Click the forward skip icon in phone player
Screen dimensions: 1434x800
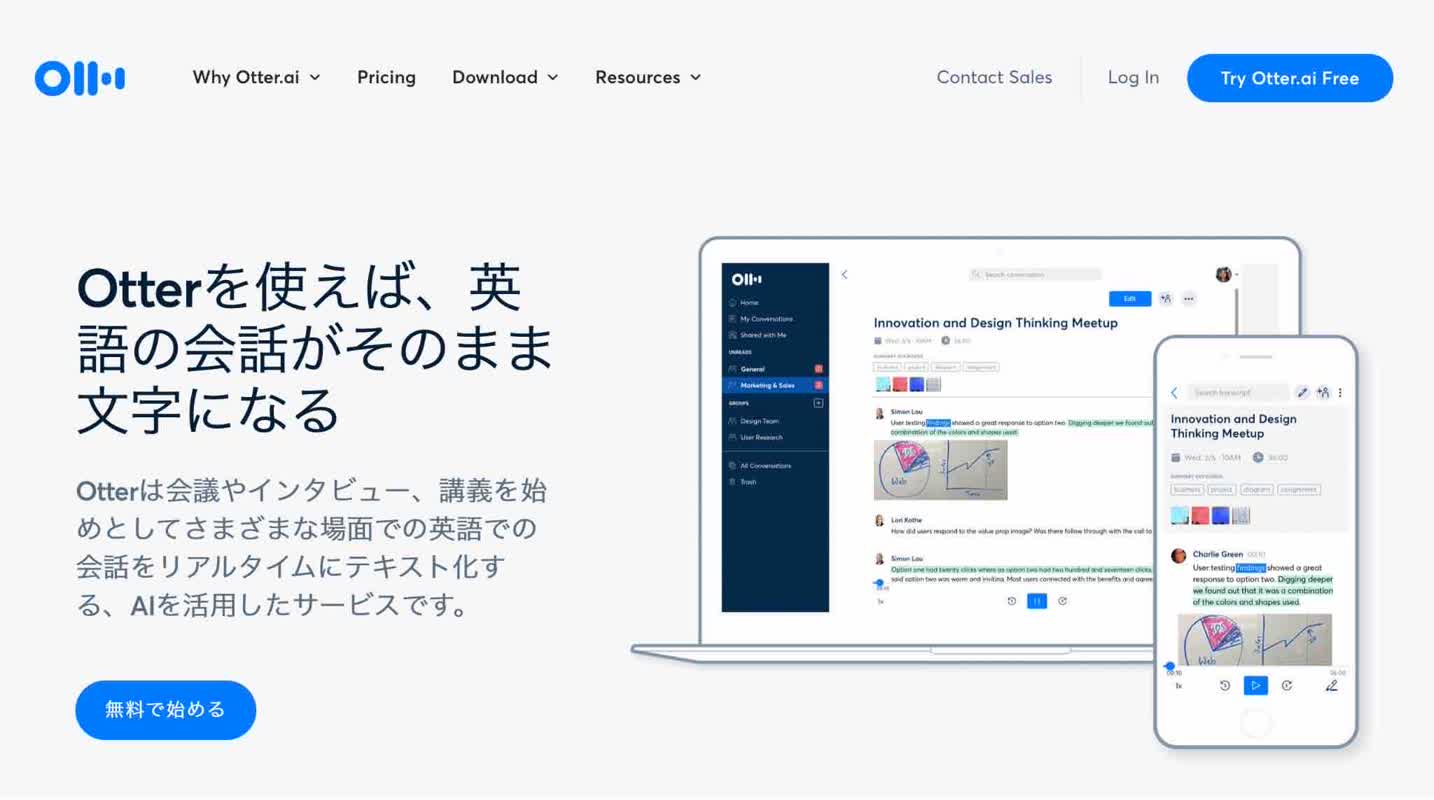1287,685
